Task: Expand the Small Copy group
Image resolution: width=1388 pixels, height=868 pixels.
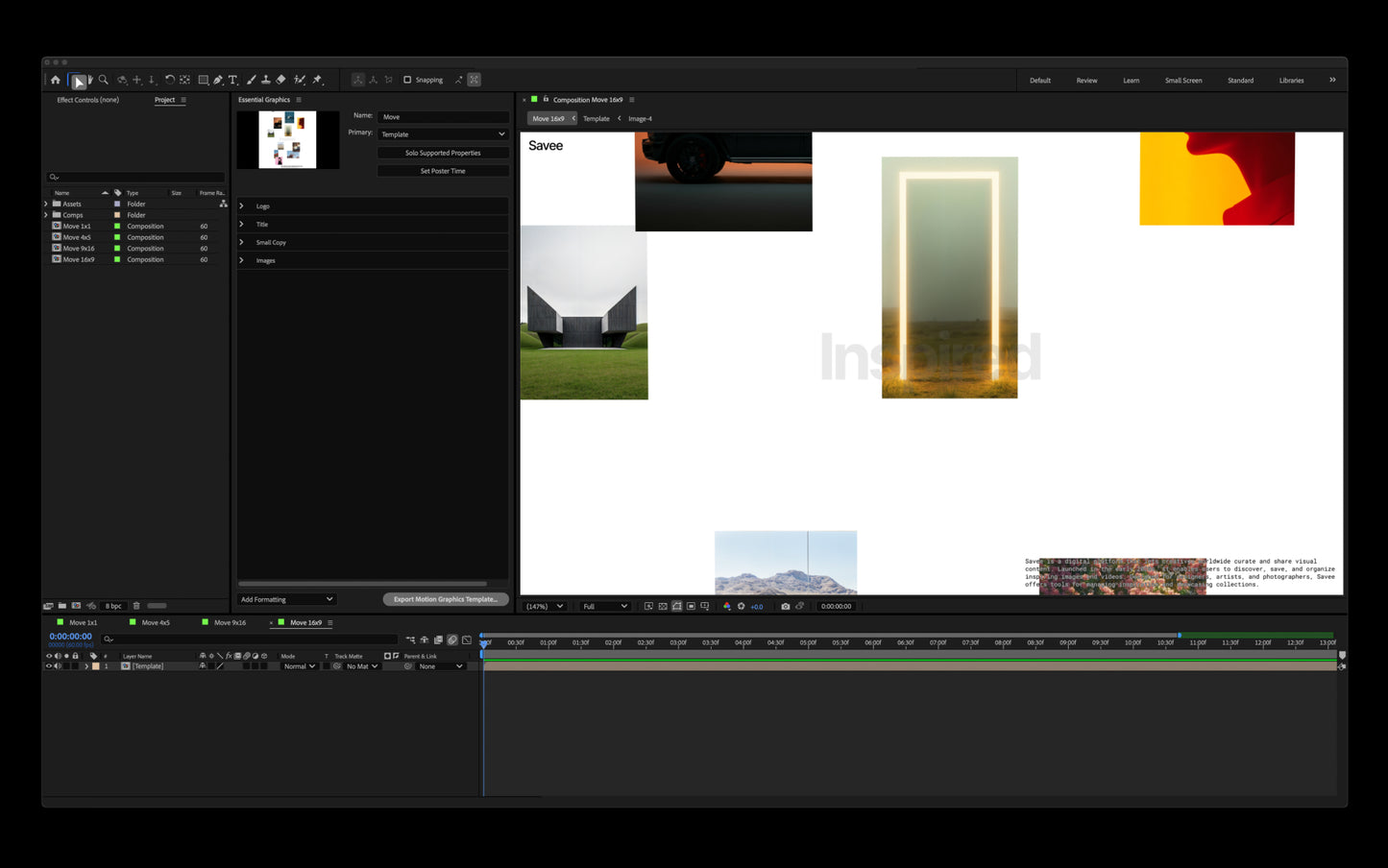Action: 241,242
